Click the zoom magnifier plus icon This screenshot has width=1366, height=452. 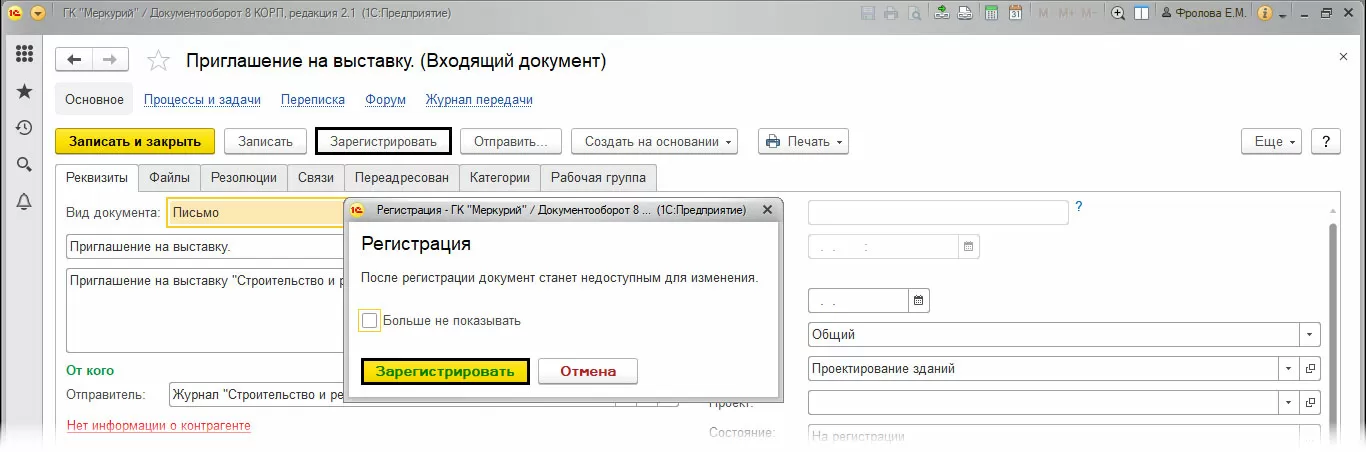click(x=1118, y=14)
